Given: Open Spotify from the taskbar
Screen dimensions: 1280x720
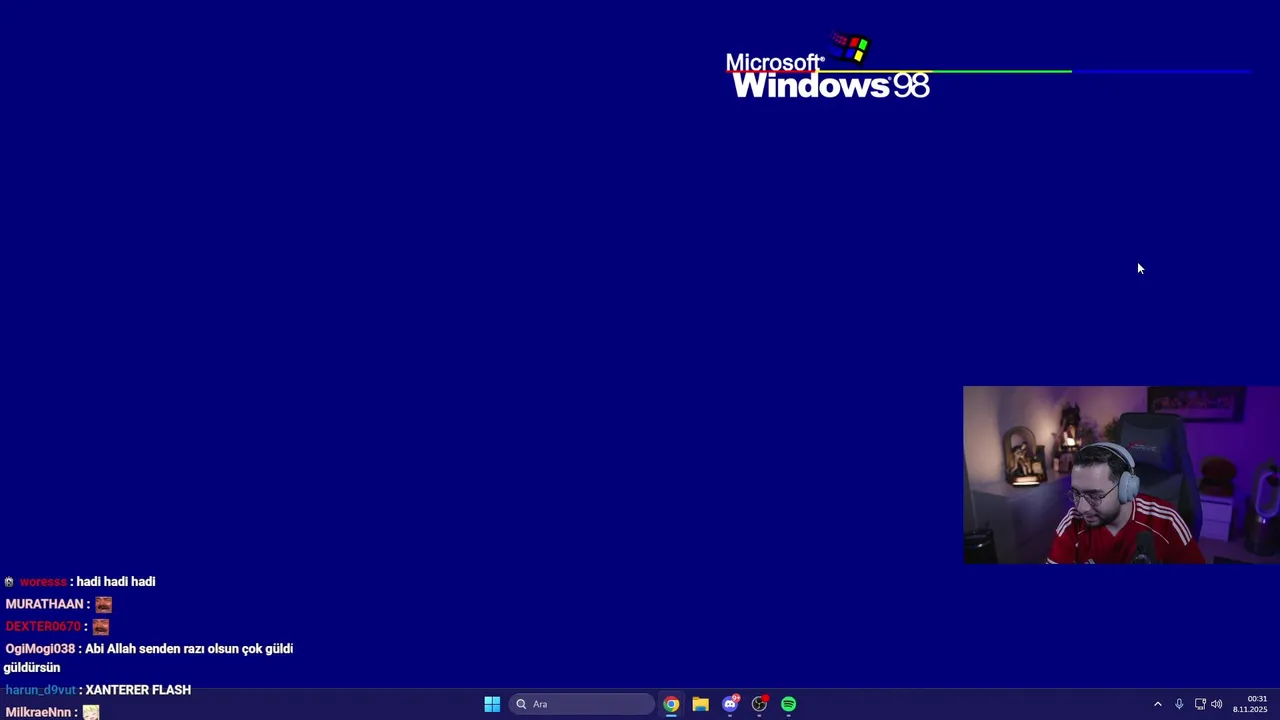Looking at the screenshot, I should click(x=789, y=704).
